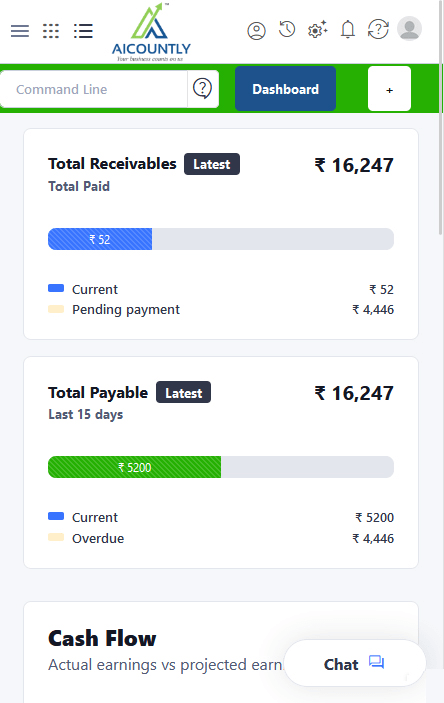Click the blue receivables progress bar
The width and height of the screenshot is (444, 703).
100,239
